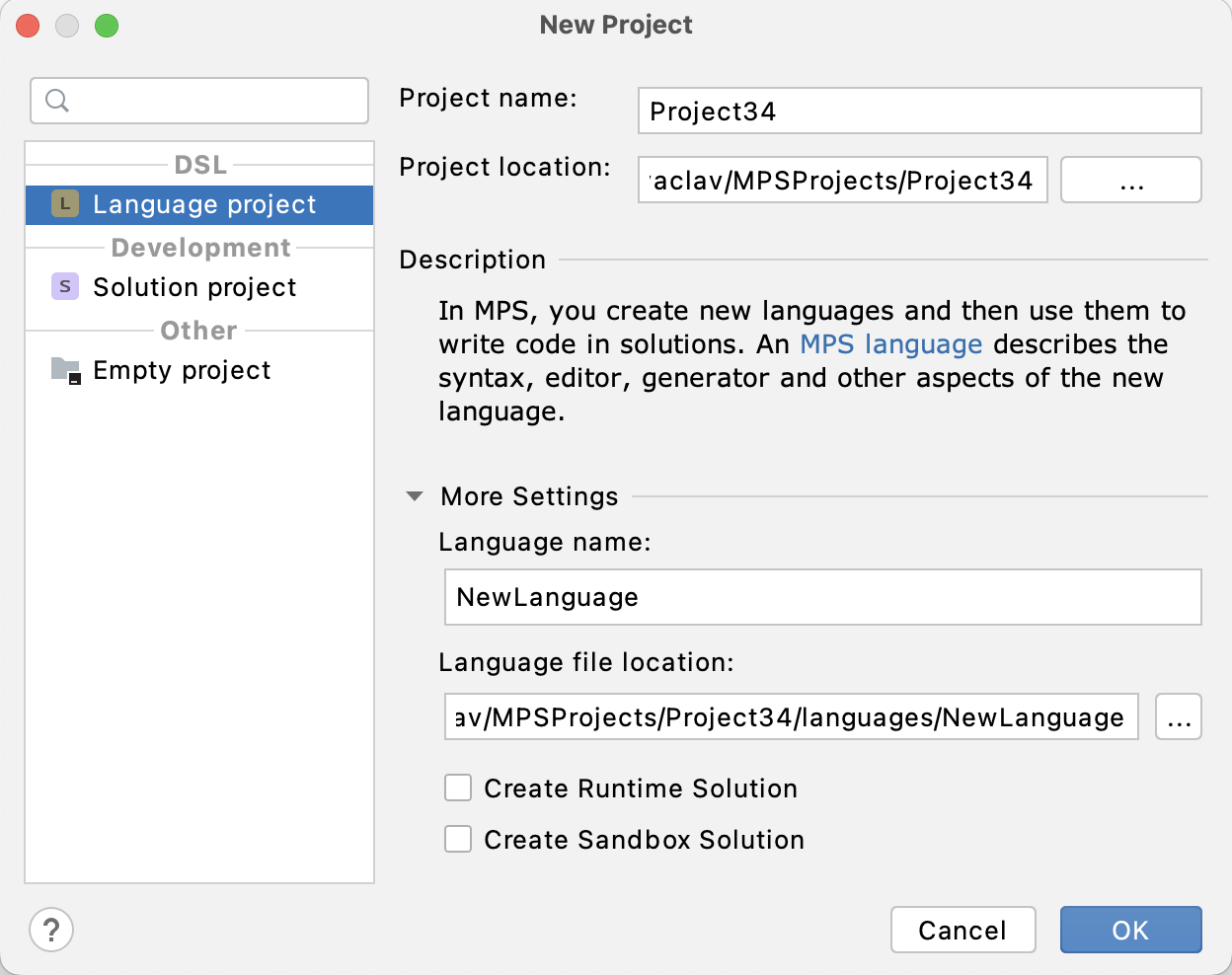Cancel the New Project dialog
1232x975 pixels.
point(962,929)
